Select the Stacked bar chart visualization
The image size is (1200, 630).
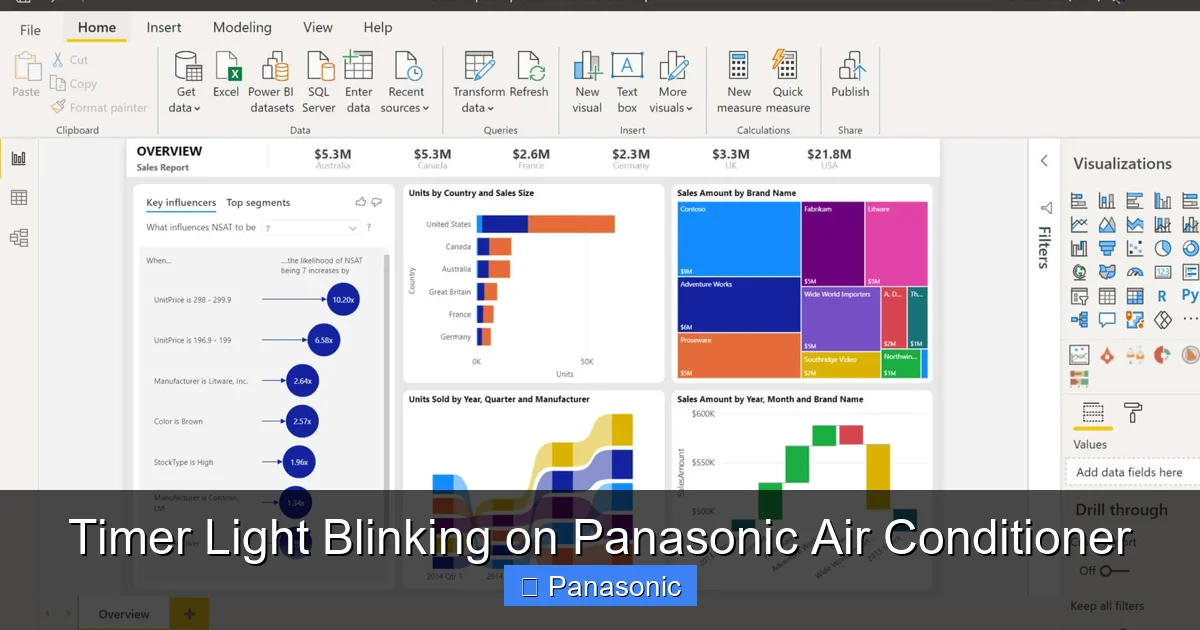point(1079,200)
